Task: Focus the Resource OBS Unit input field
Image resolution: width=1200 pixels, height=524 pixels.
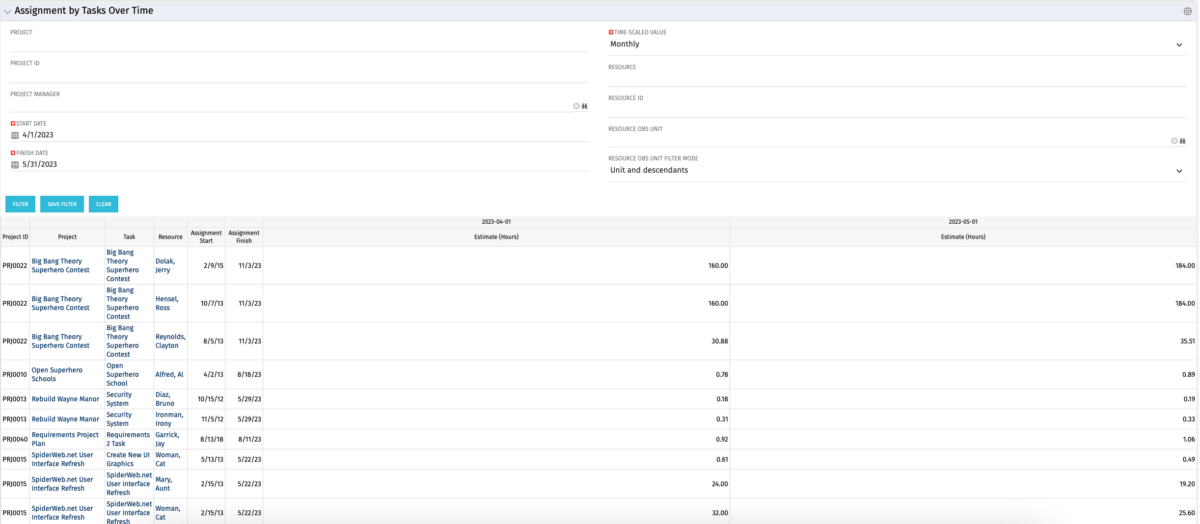Action: click(888, 140)
